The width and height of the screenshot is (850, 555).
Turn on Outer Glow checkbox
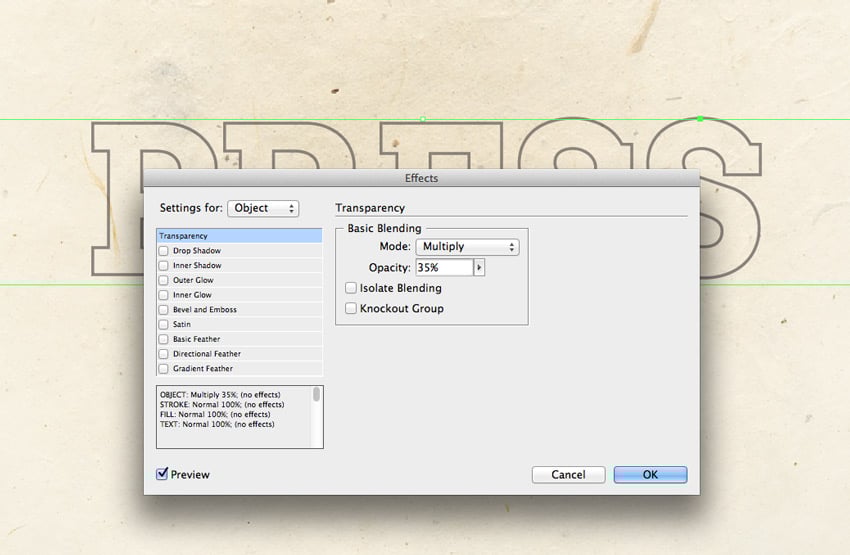(x=164, y=281)
